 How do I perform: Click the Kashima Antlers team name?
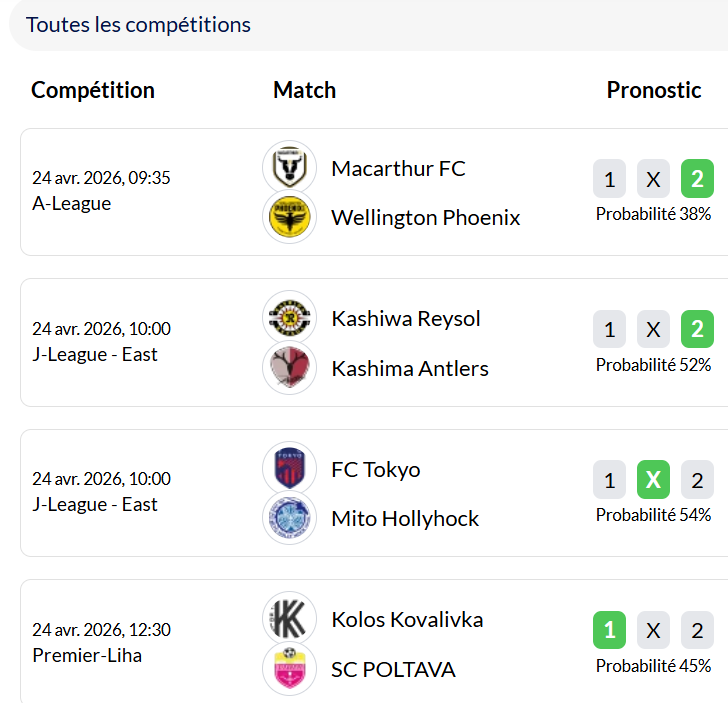tap(410, 368)
